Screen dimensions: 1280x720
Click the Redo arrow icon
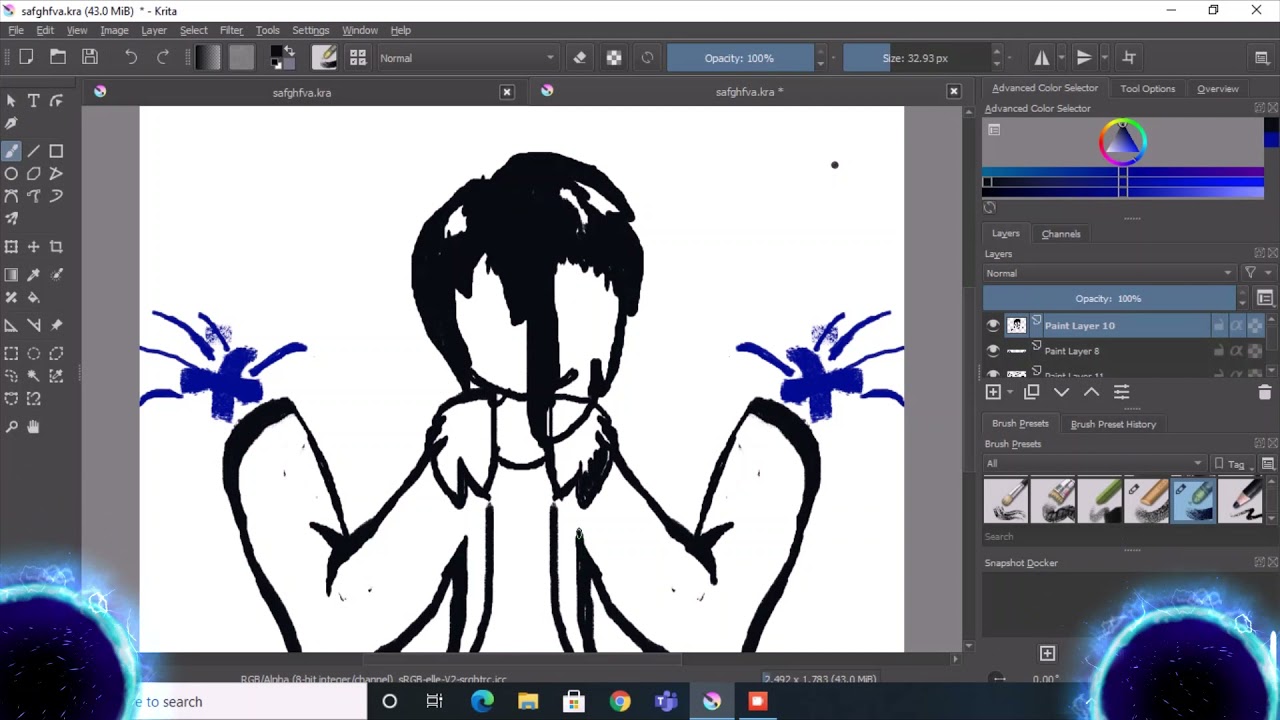(x=163, y=58)
